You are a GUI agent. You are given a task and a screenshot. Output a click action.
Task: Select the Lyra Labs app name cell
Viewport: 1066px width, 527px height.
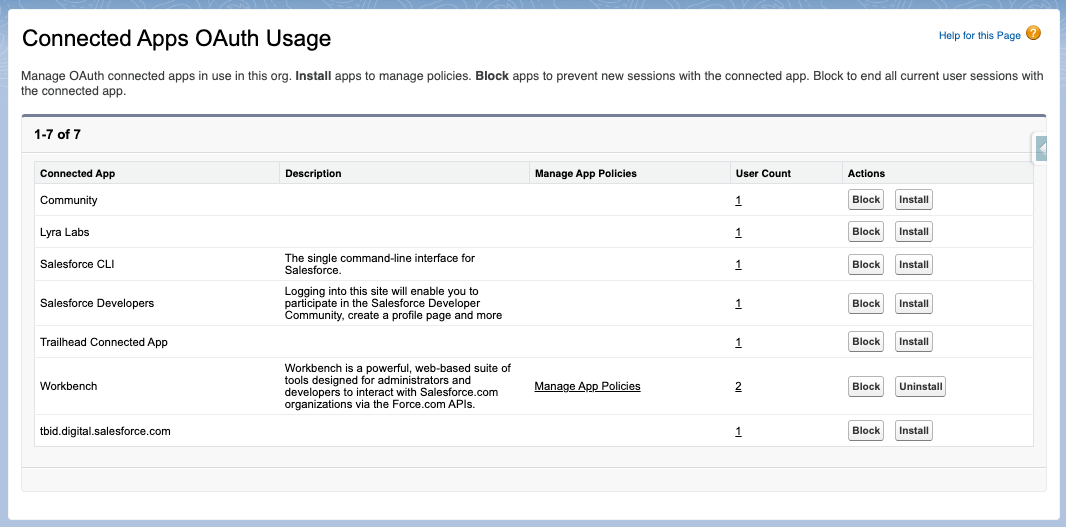pyautogui.click(x=157, y=233)
